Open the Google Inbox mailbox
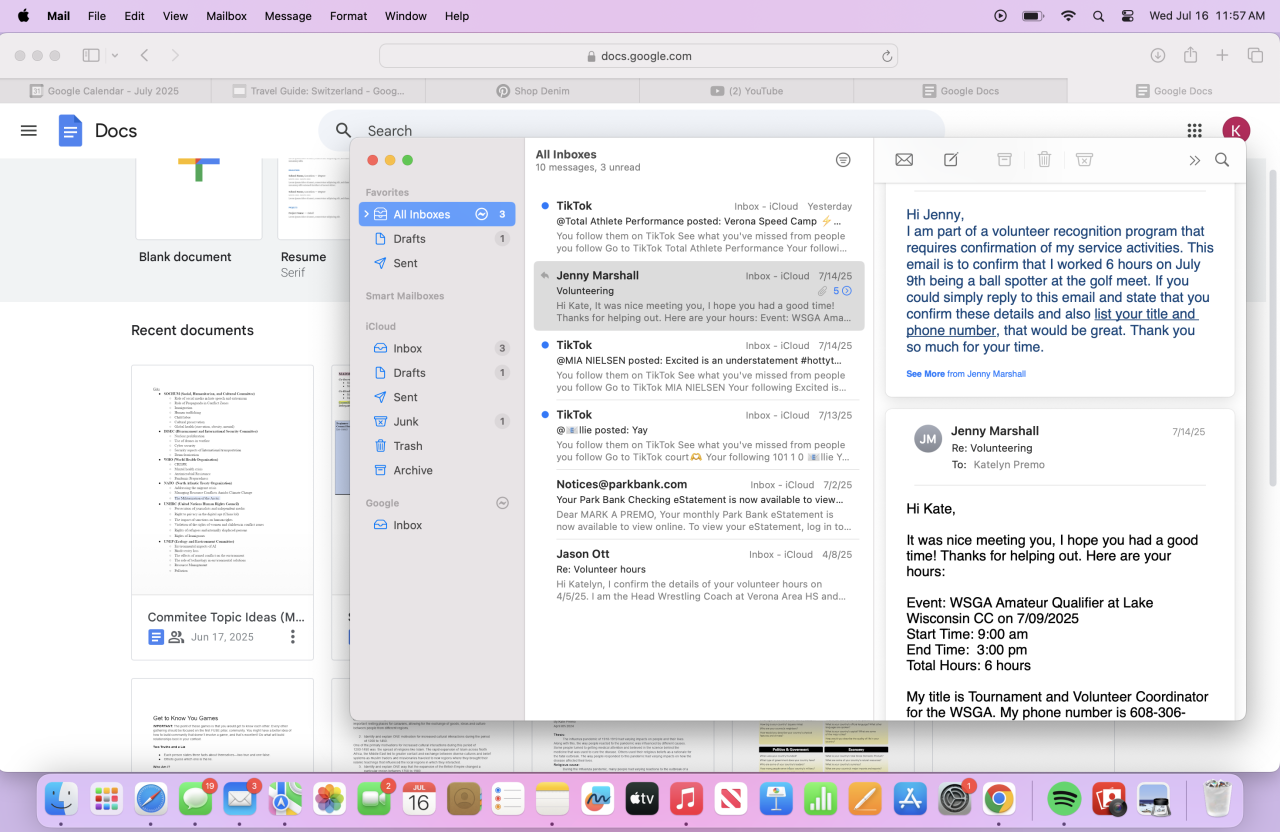 point(437,525)
